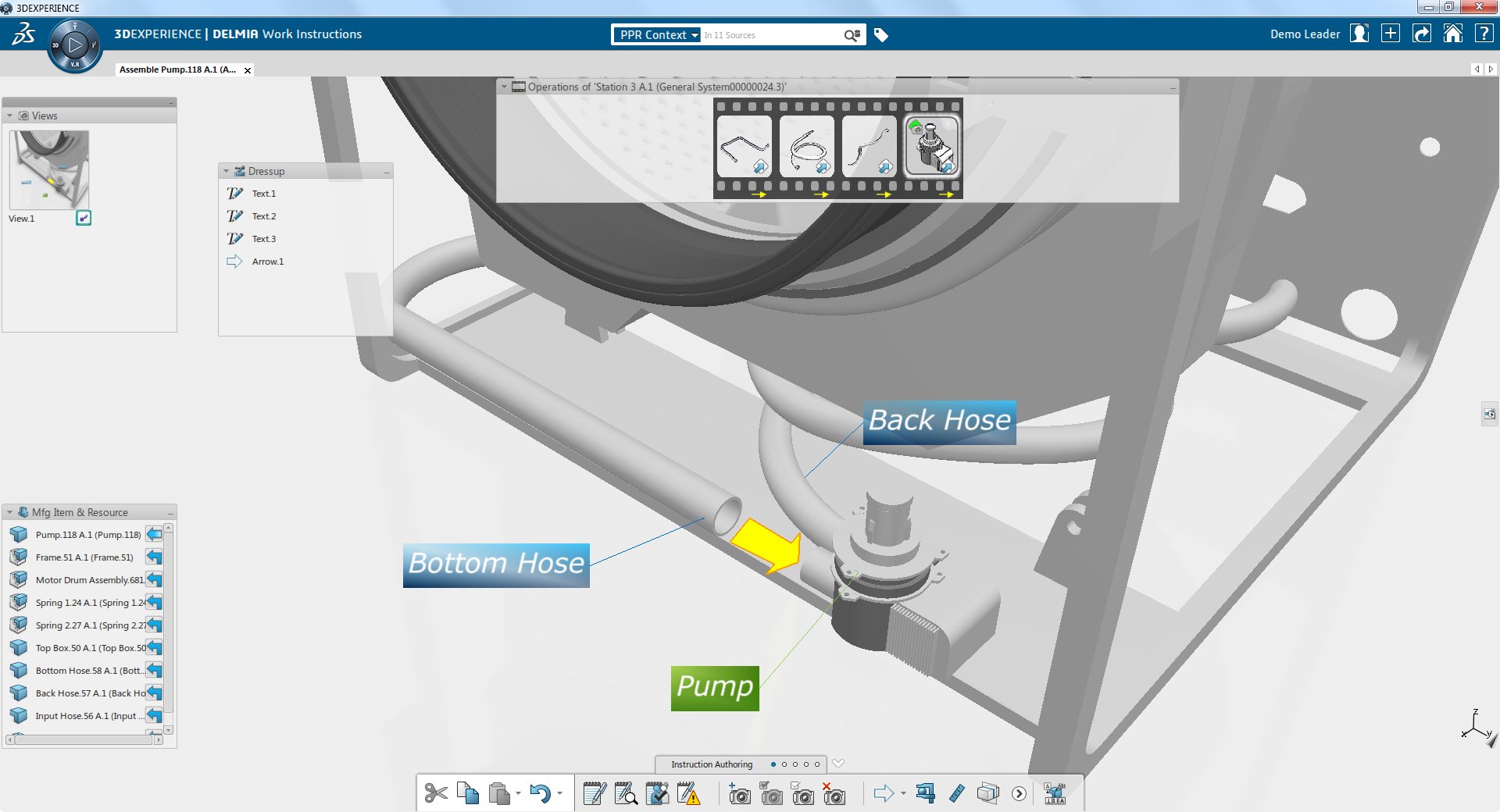Viewport: 1500px width, 812px height.
Task: Toggle blue arrow for Frame.51 row
Action: coord(154,557)
